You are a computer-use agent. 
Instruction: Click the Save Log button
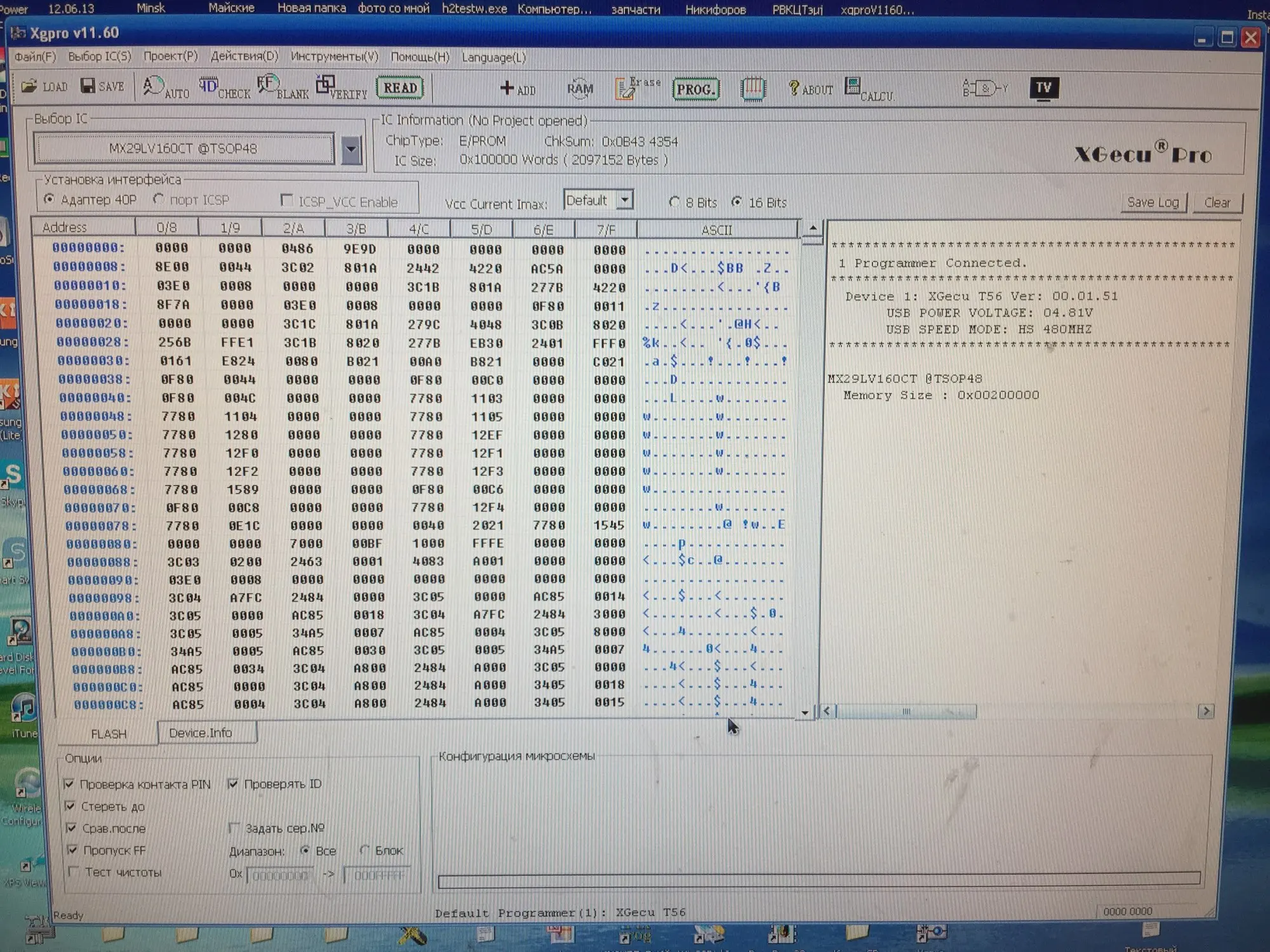(1152, 202)
